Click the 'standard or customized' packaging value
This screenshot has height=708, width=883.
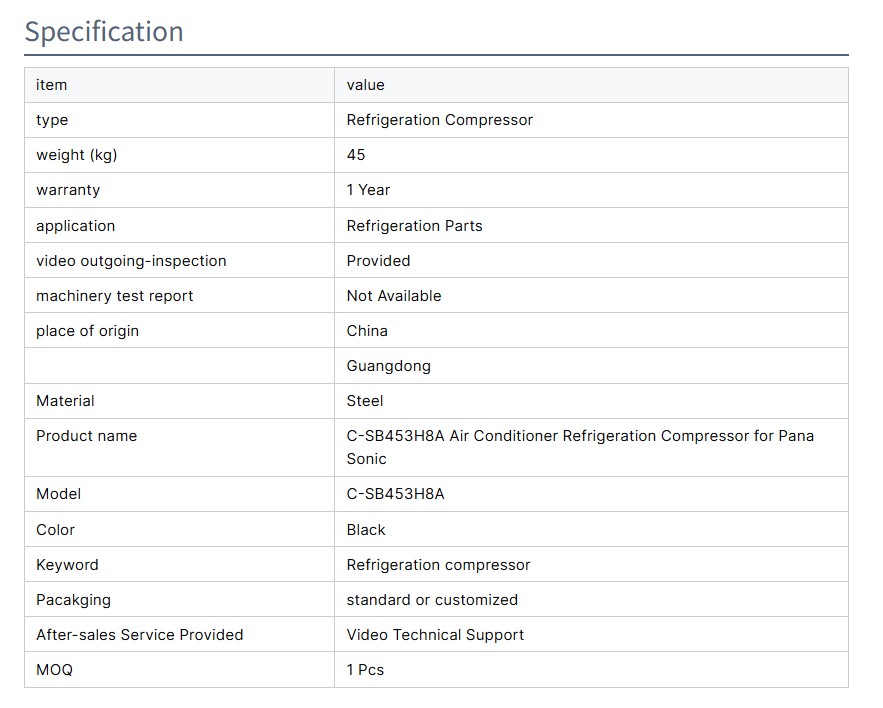[x=432, y=600]
